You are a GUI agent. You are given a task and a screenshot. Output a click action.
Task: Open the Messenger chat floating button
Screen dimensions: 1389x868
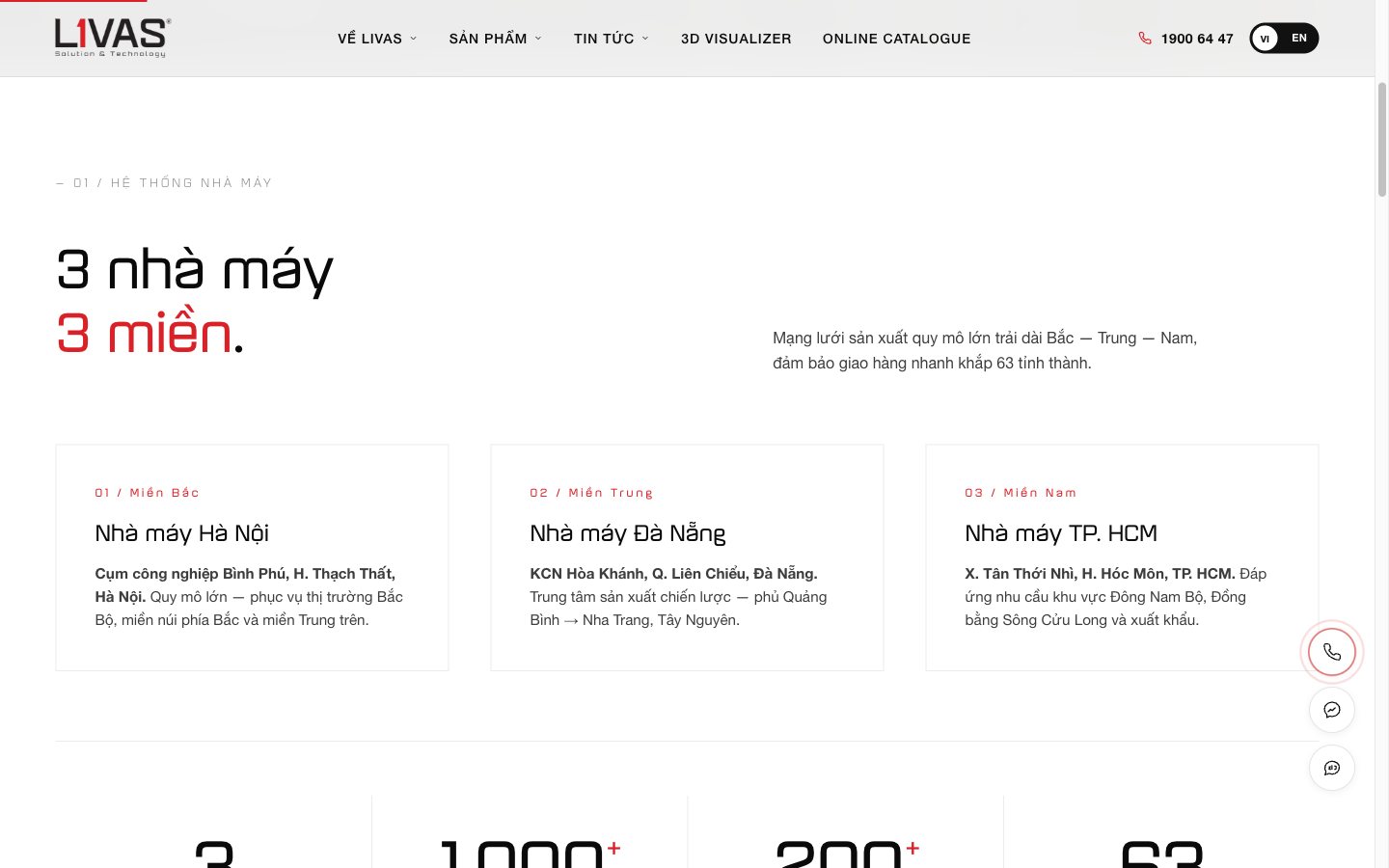[1332, 710]
